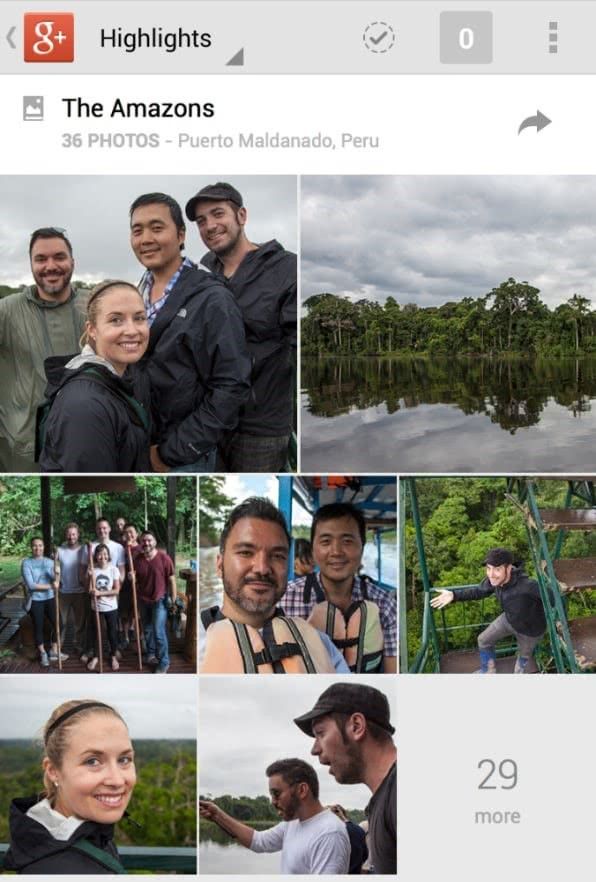Tap the album picture icon beside The Amazons
Screen dimensions: 596x882
click(x=33, y=108)
